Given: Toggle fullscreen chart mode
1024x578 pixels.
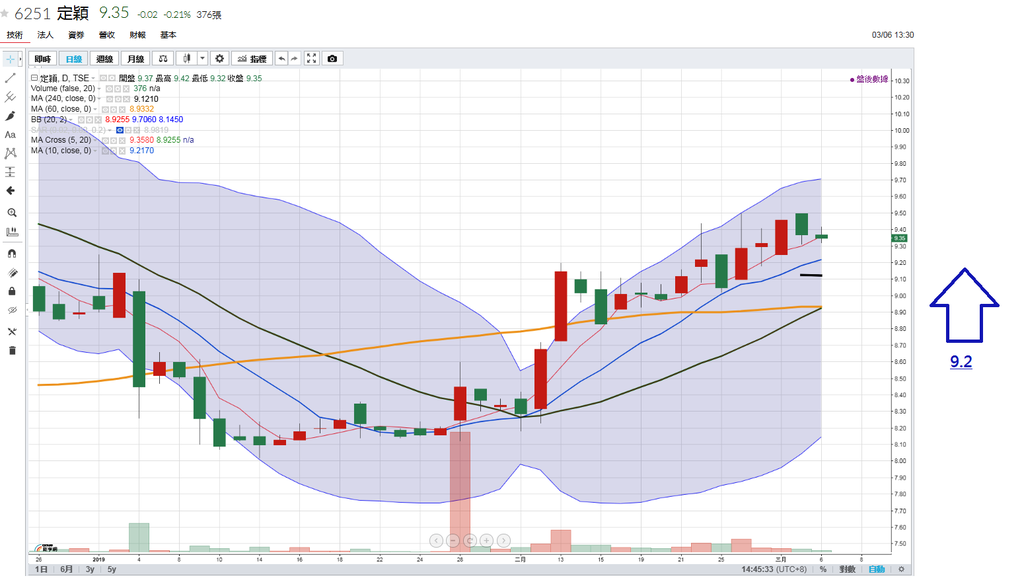Looking at the screenshot, I should (x=312, y=59).
